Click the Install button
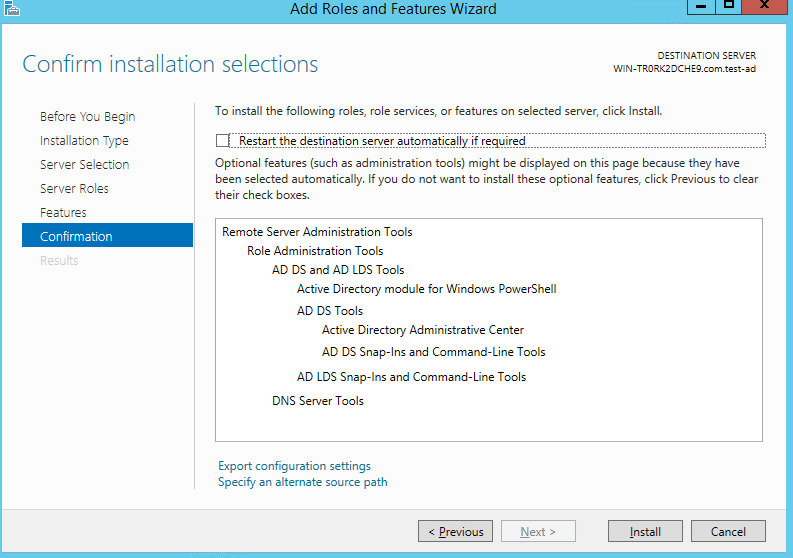 [645, 532]
